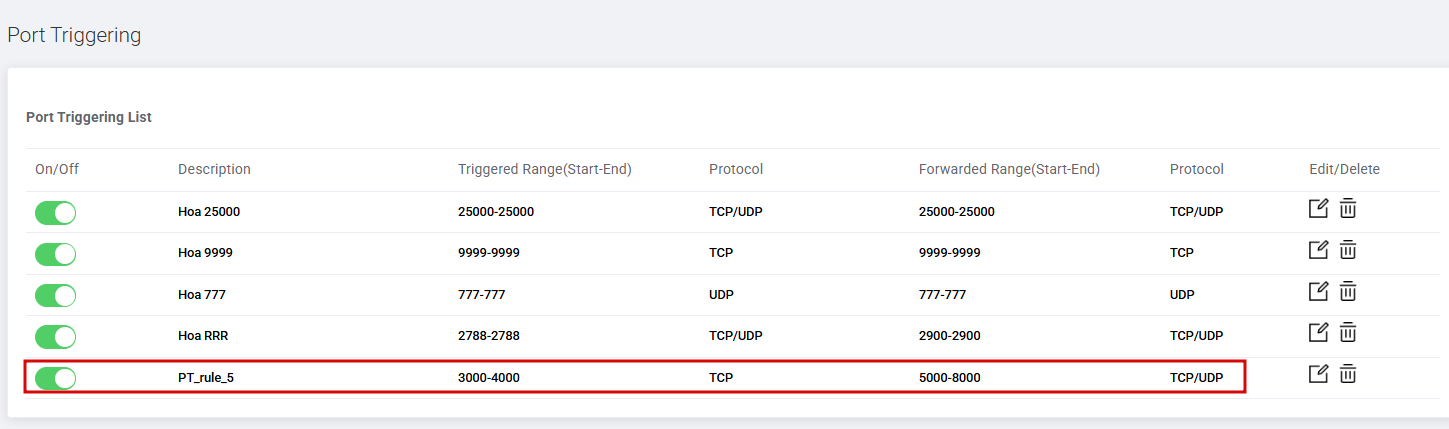The width and height of the screenshot is (1449, 429).
Task: Edit the Hoa 25000 rule
Action: 1319,208
